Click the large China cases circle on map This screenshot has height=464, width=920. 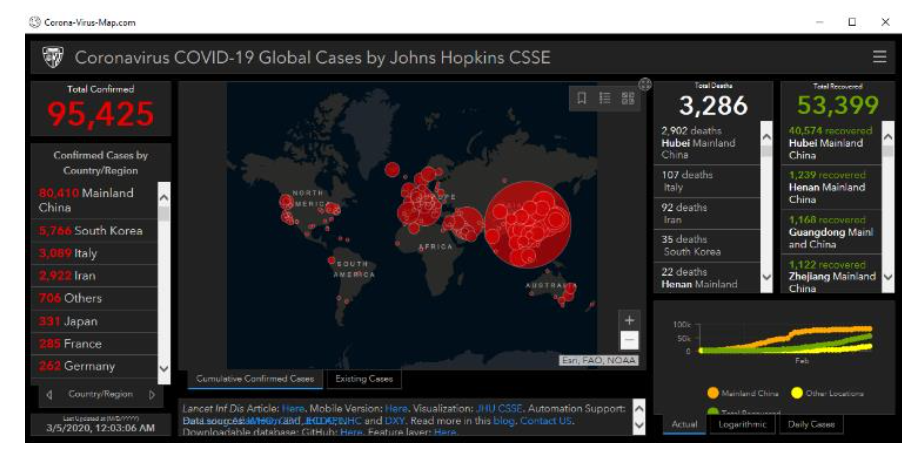[527, 224]
